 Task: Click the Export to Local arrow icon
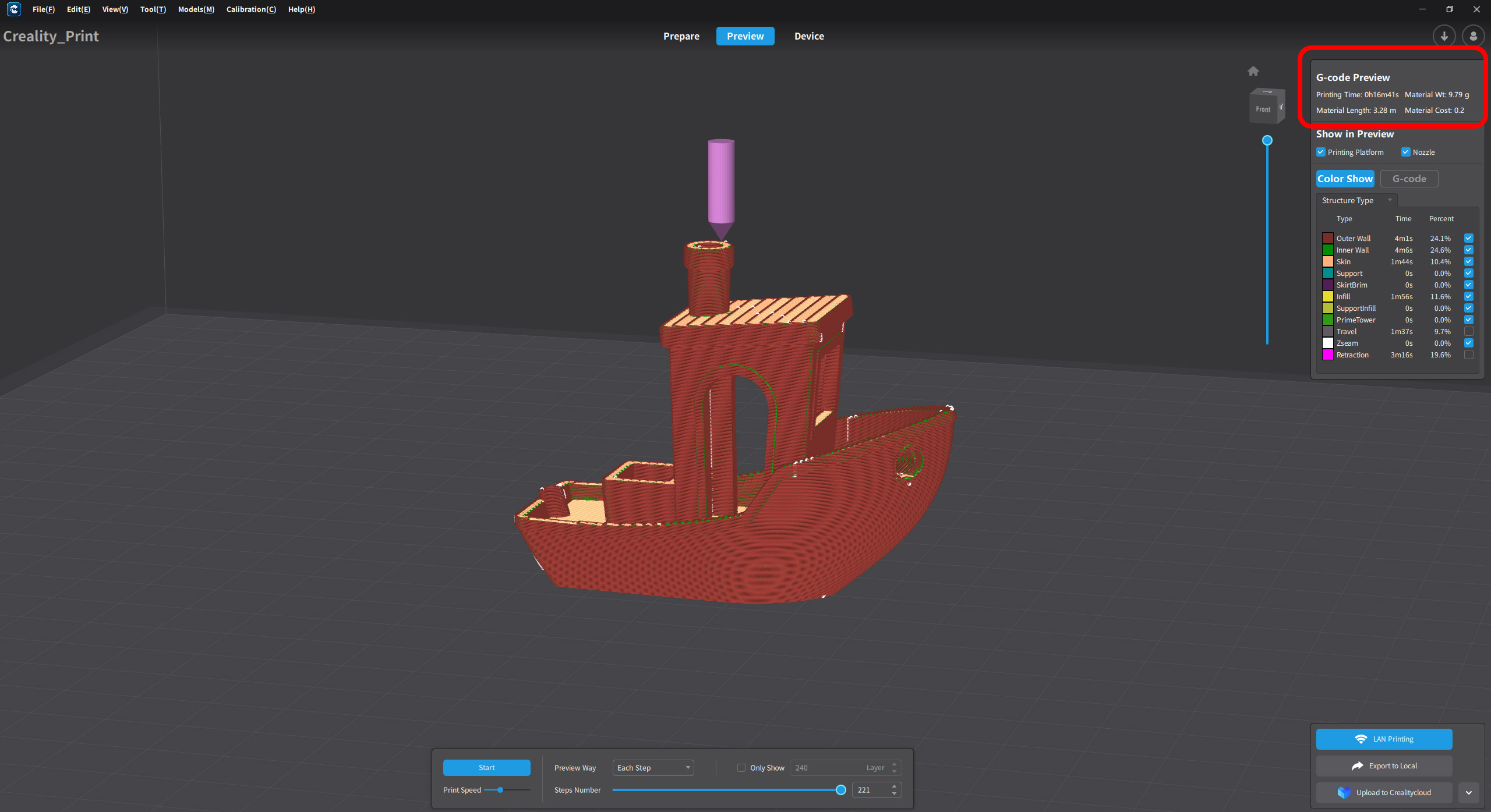pos(1357,765)
